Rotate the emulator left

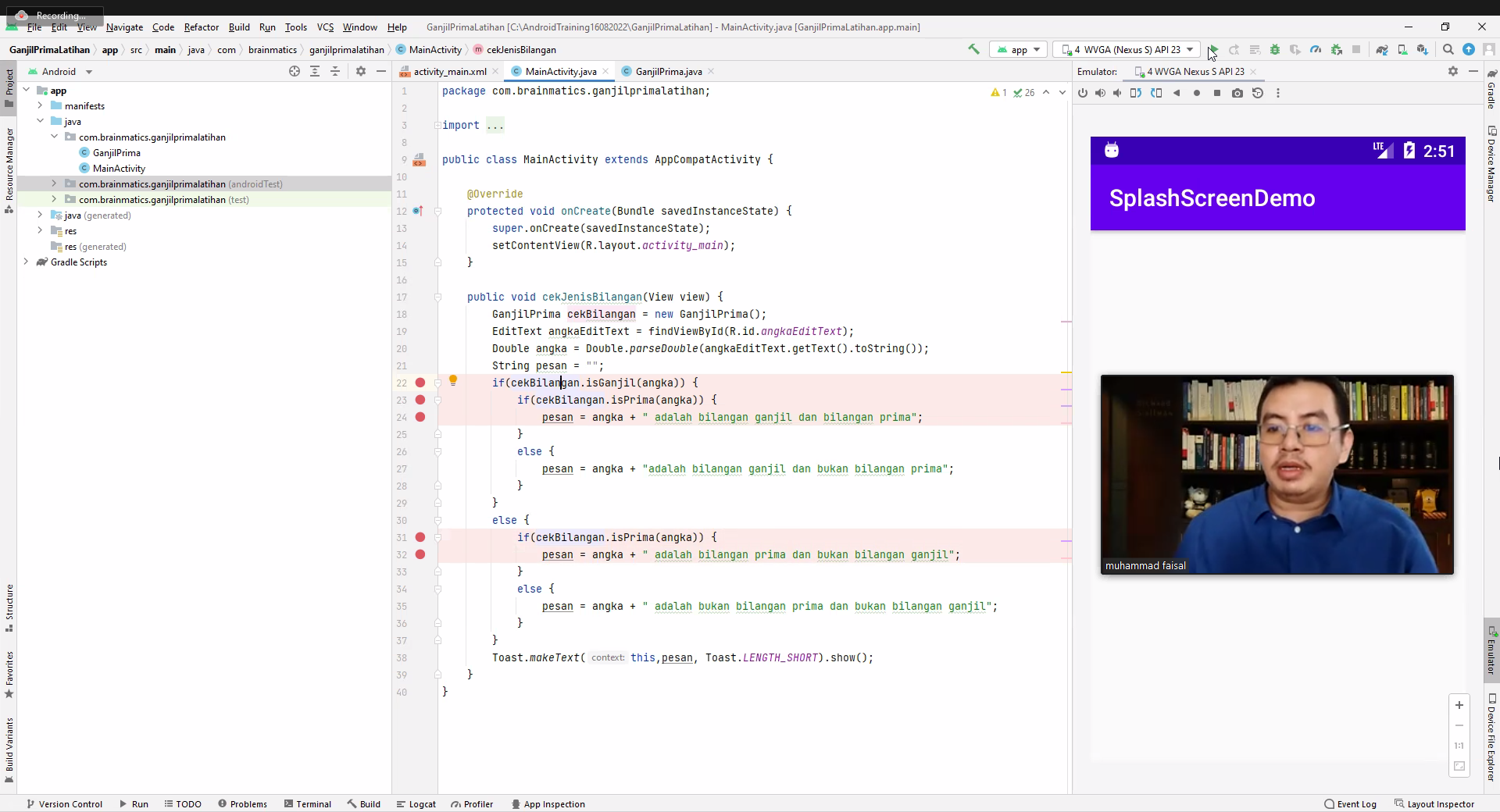pyautogui.click(x=1136, y=93)
